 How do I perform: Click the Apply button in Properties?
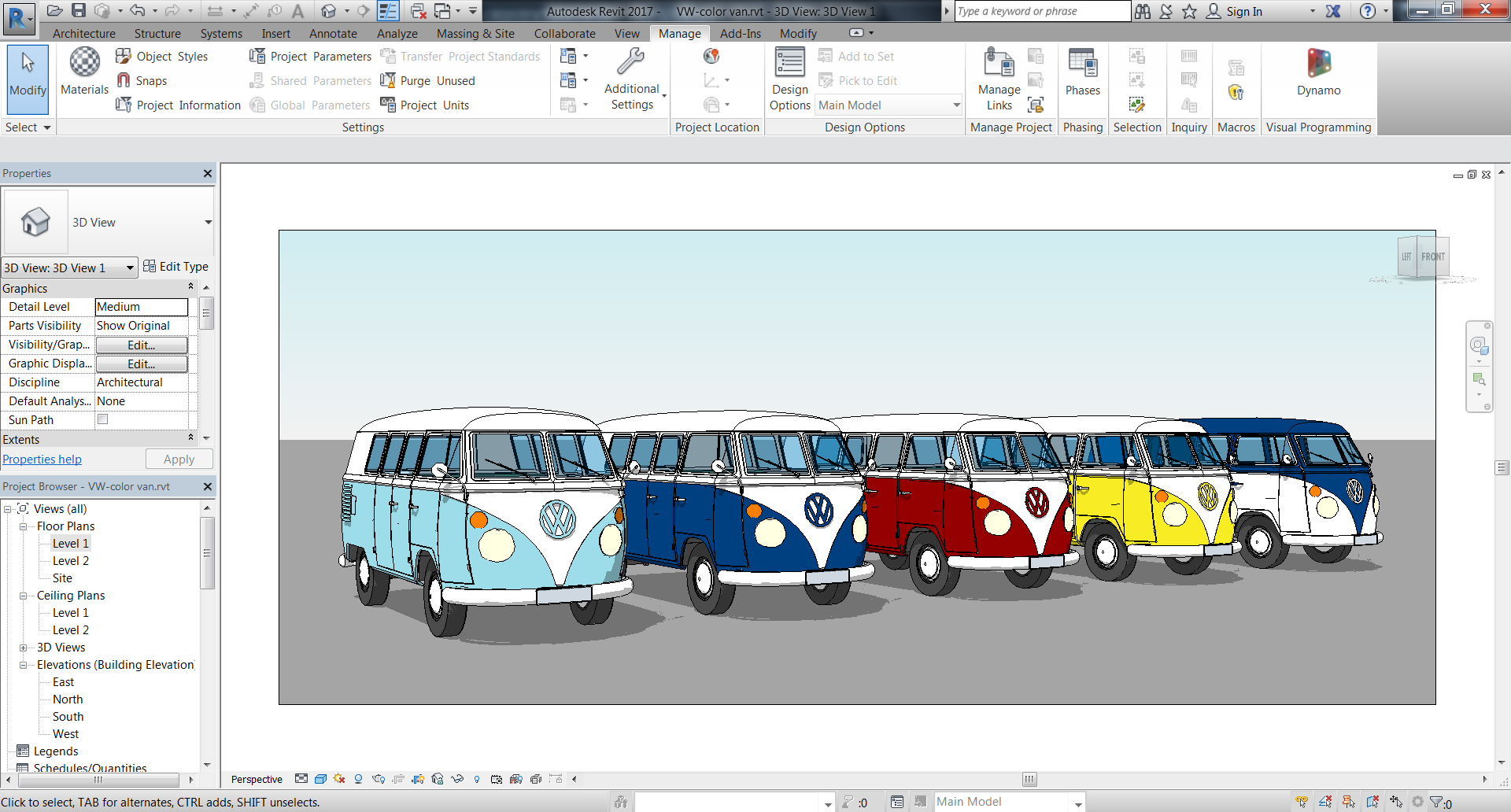point(179,459)
